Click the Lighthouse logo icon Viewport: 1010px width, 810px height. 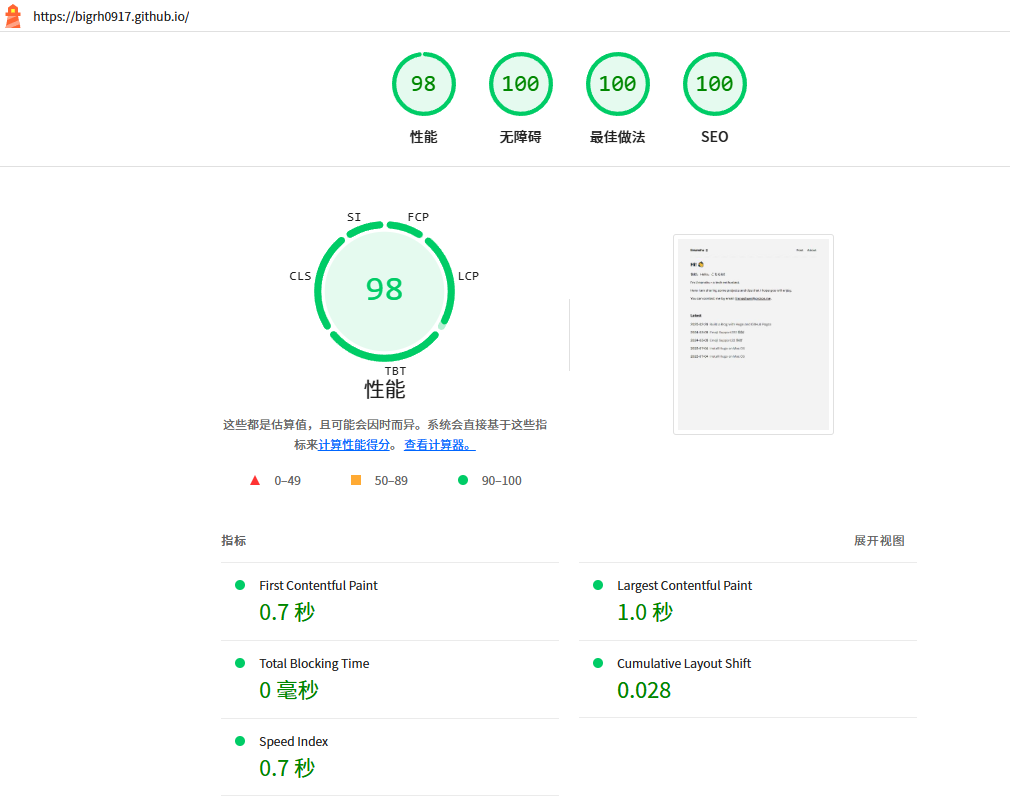[x=13, y=16]
